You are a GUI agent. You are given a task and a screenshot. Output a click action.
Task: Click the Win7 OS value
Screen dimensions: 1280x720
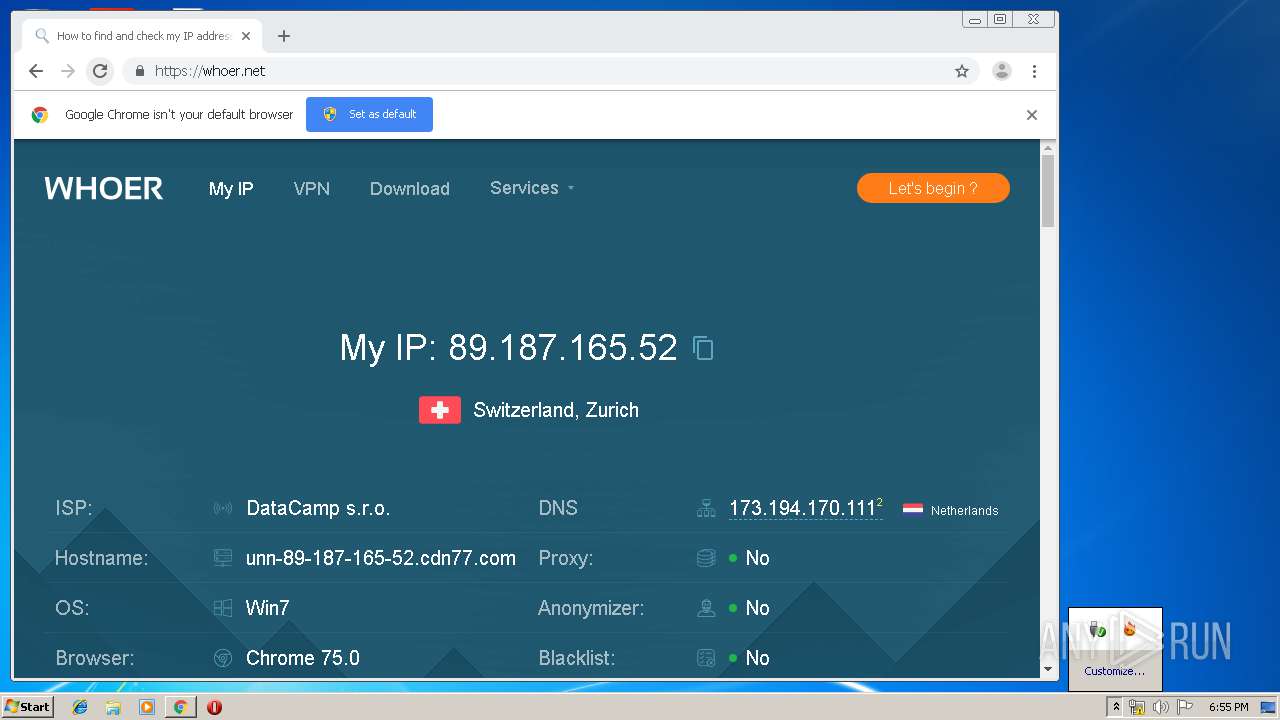tap(267, 608)
